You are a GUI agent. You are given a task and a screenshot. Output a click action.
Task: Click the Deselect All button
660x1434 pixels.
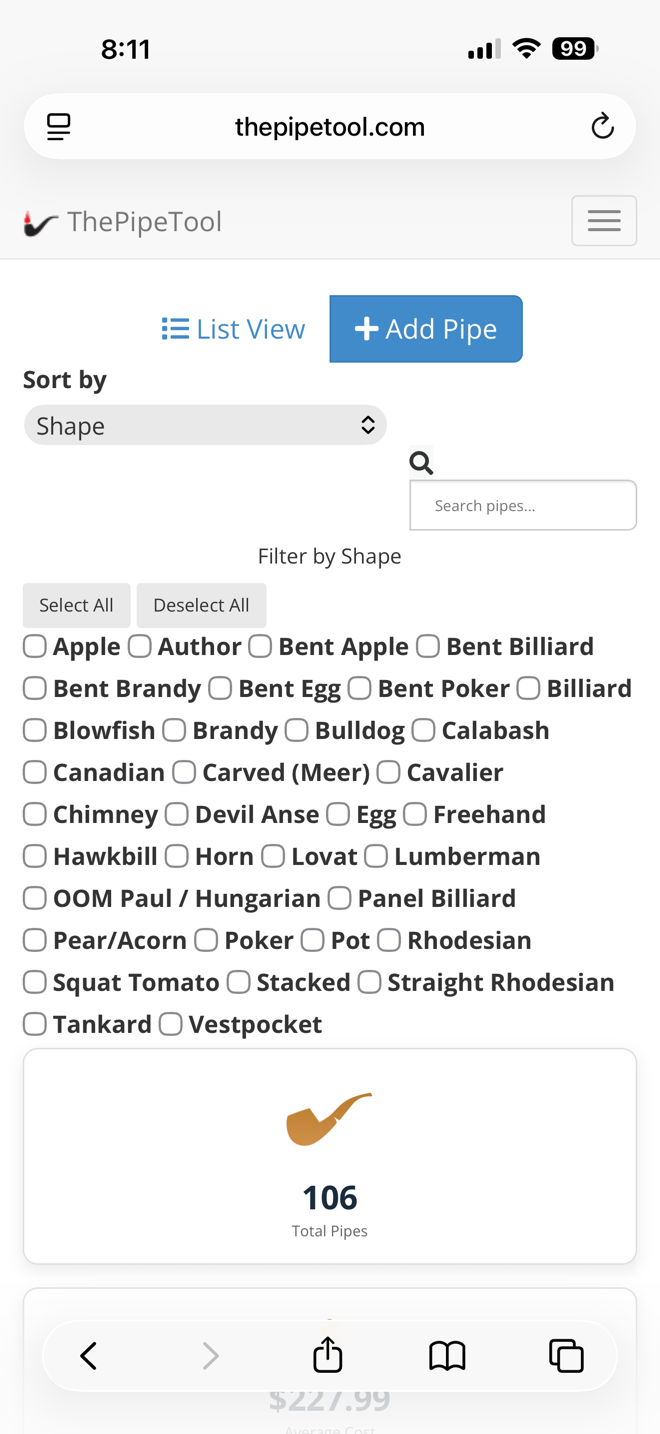click(x=201, y=605)
